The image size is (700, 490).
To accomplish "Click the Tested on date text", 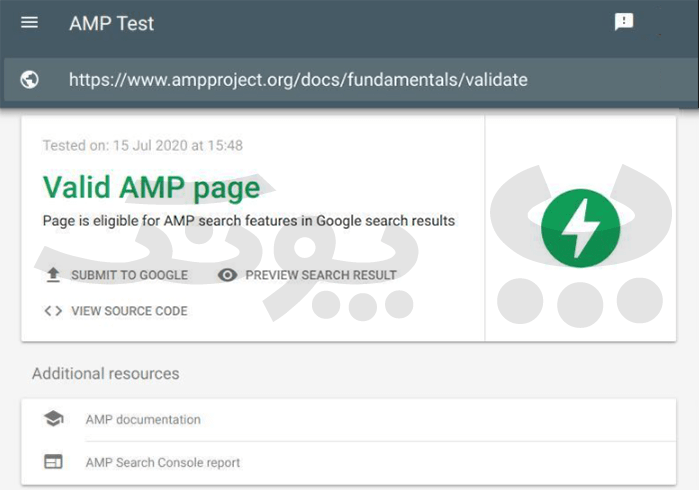I will pos(143,145).
